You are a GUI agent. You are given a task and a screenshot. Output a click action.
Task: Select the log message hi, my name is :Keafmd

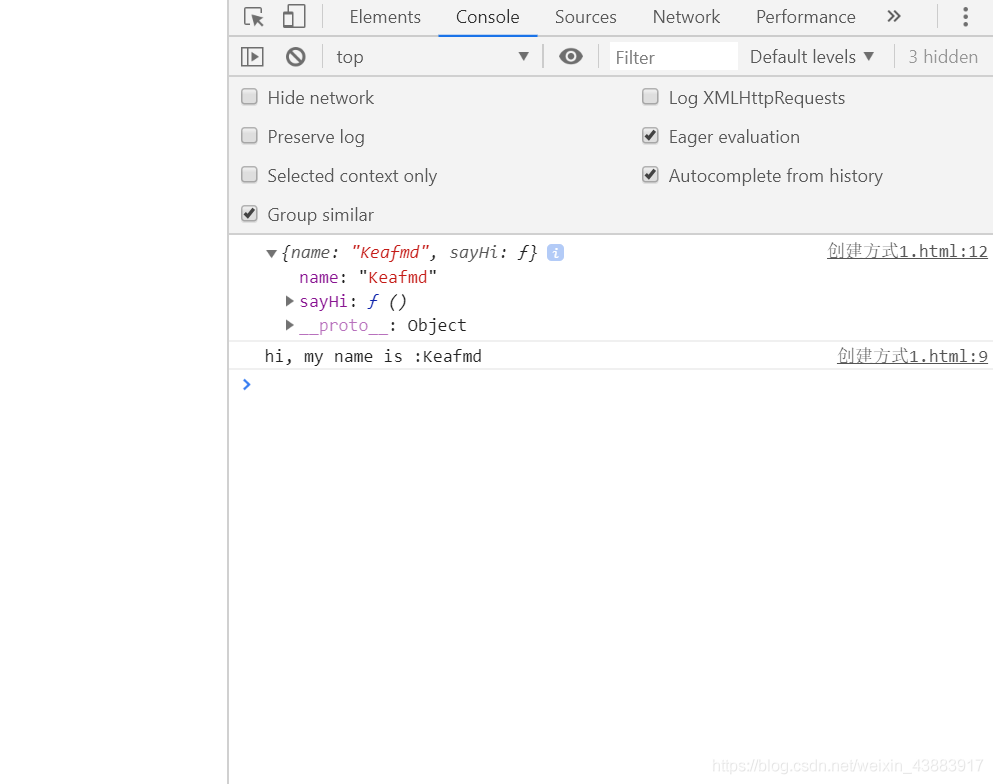(373, 357)
